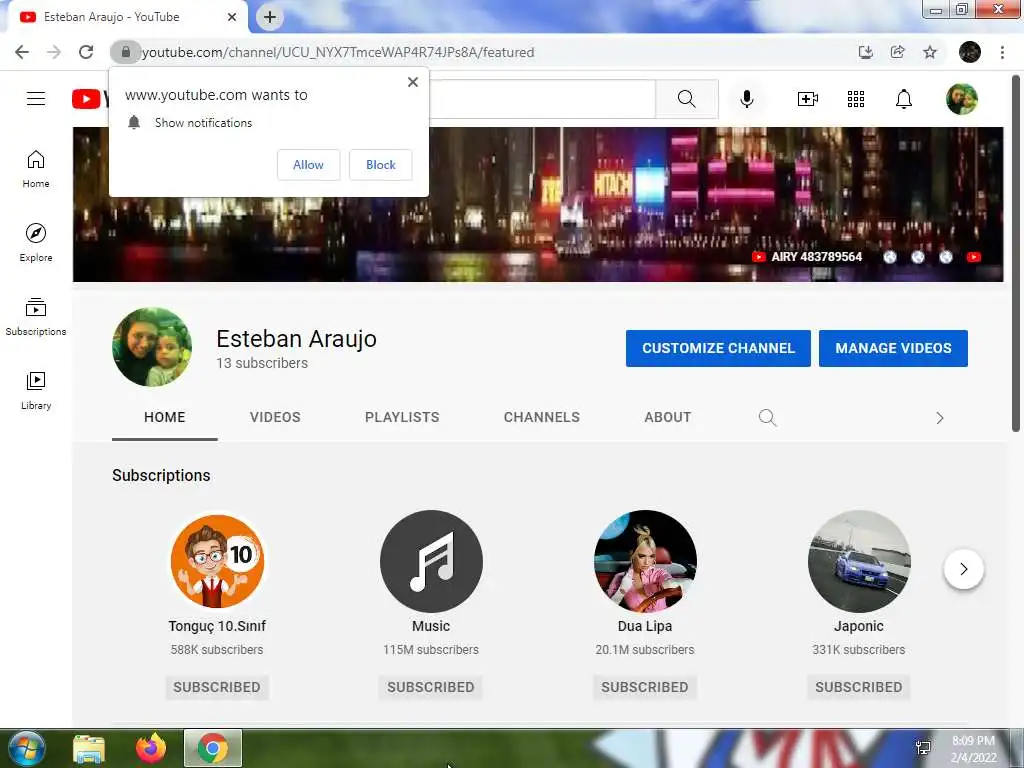Click the network icon in system tray
This screenshot has width=1024, height=768.
pos(923,748)
